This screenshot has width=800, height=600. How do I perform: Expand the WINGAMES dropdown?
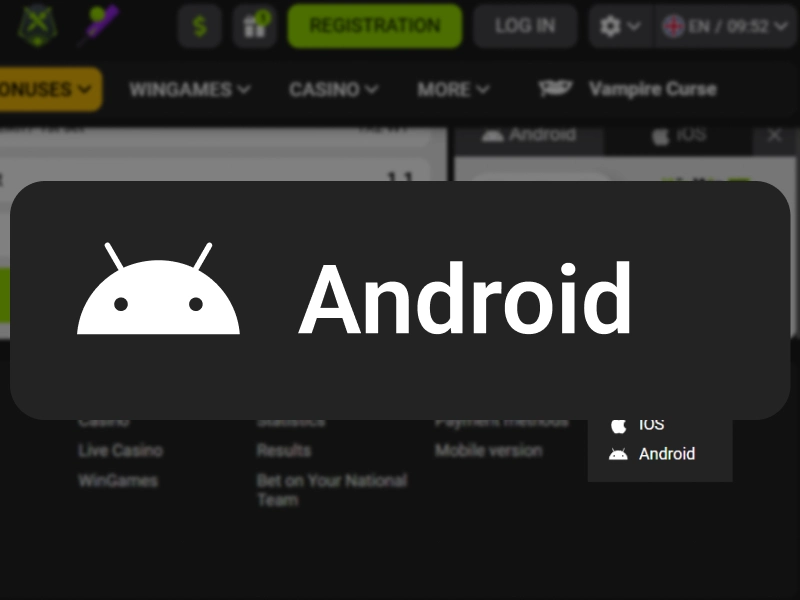tap(190, 89)
